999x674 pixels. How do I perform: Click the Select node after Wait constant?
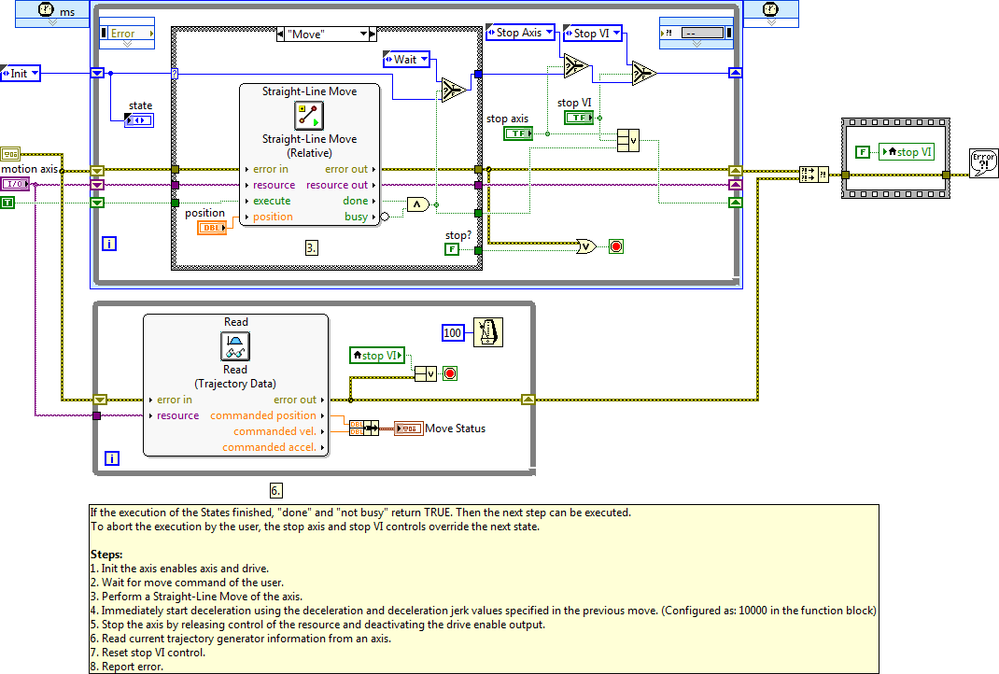pyautogui.click(x=454, y=90)
